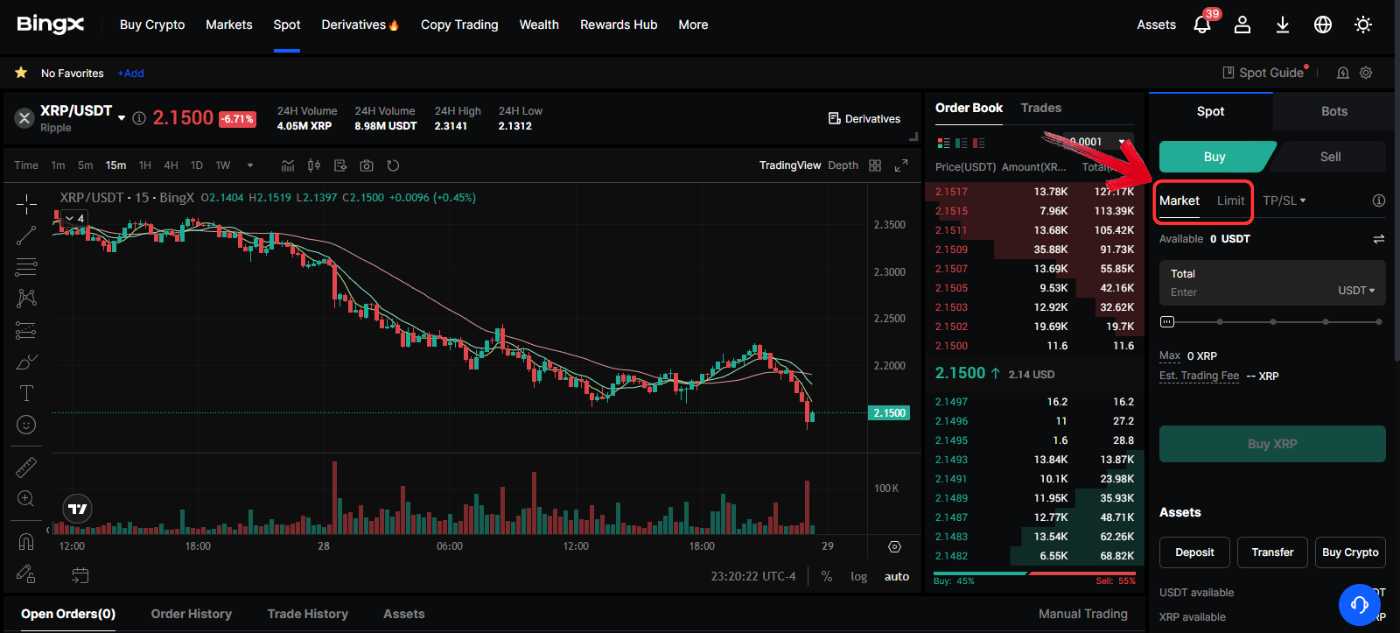This screenshot has height=633, width=1400.
Task: Open the Order History tab
Action: 191,613
